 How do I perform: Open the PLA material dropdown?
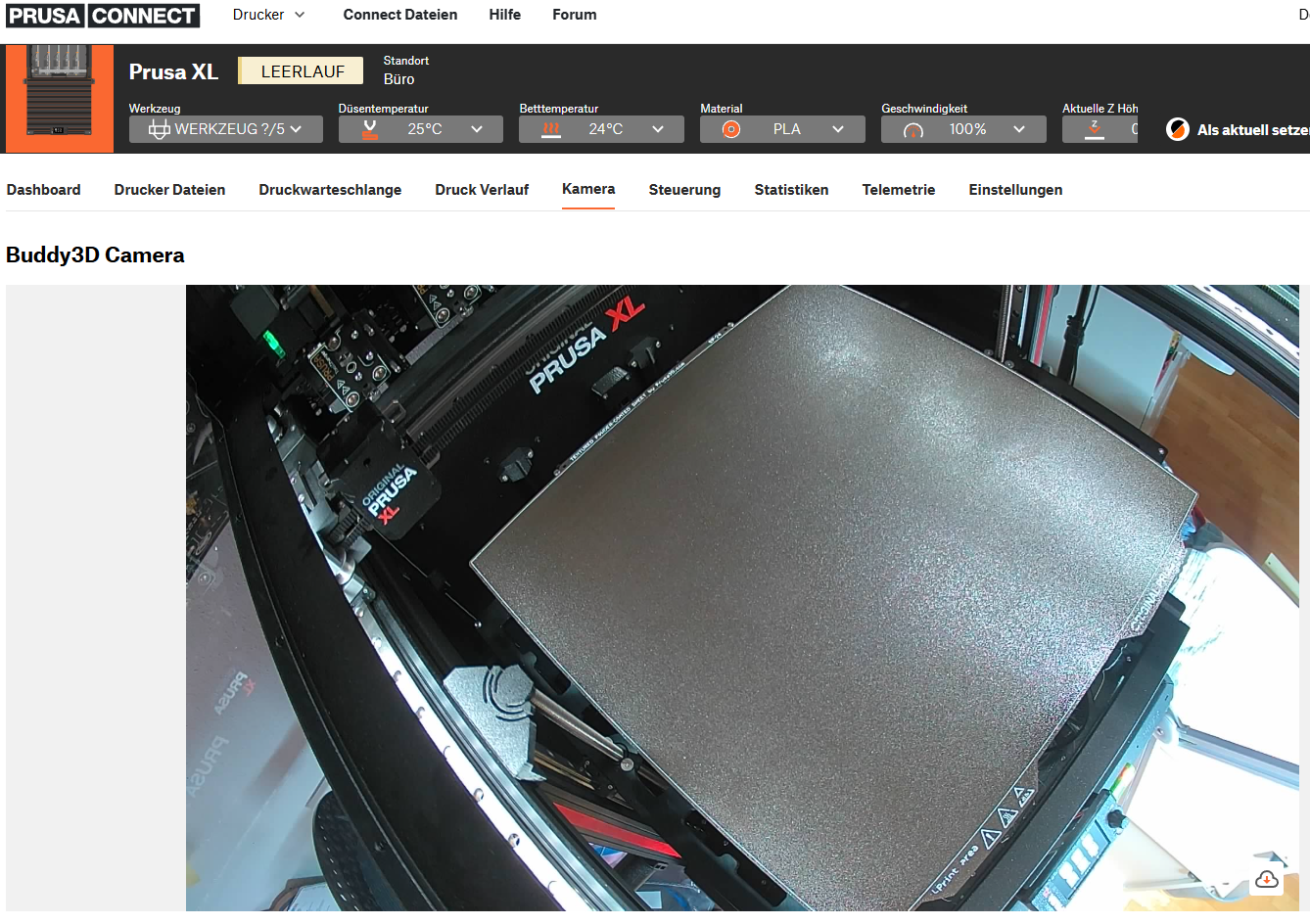click(x=782, y=129)
